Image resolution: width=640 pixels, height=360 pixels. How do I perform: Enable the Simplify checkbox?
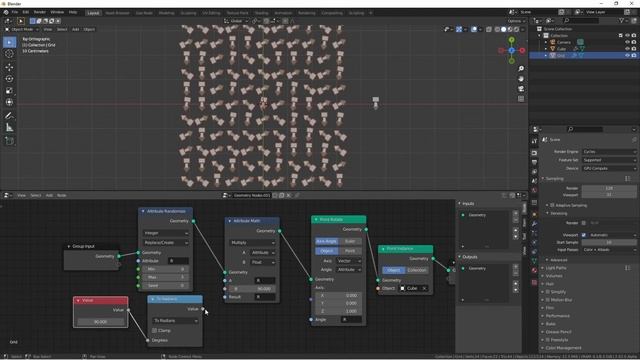[x=548, y=292]
